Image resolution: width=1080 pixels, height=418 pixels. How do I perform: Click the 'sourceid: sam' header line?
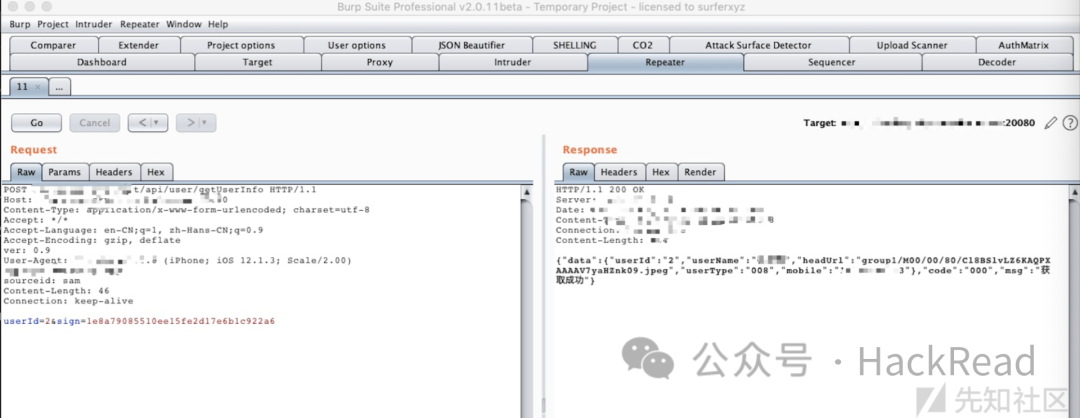coord(42,281)
